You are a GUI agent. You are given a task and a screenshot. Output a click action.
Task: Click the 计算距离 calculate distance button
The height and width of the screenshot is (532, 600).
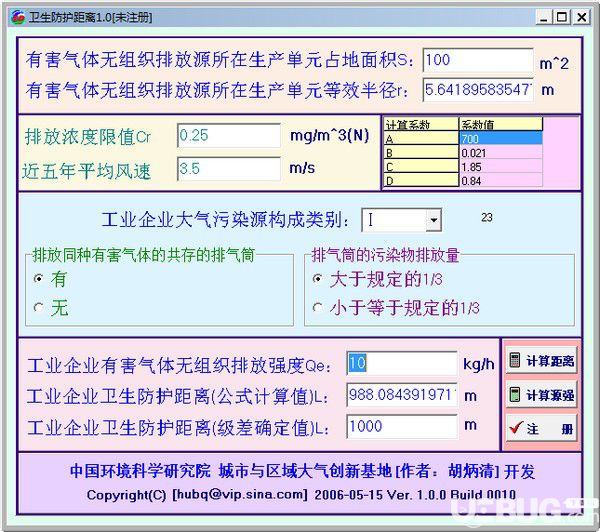tap(541, 361)
